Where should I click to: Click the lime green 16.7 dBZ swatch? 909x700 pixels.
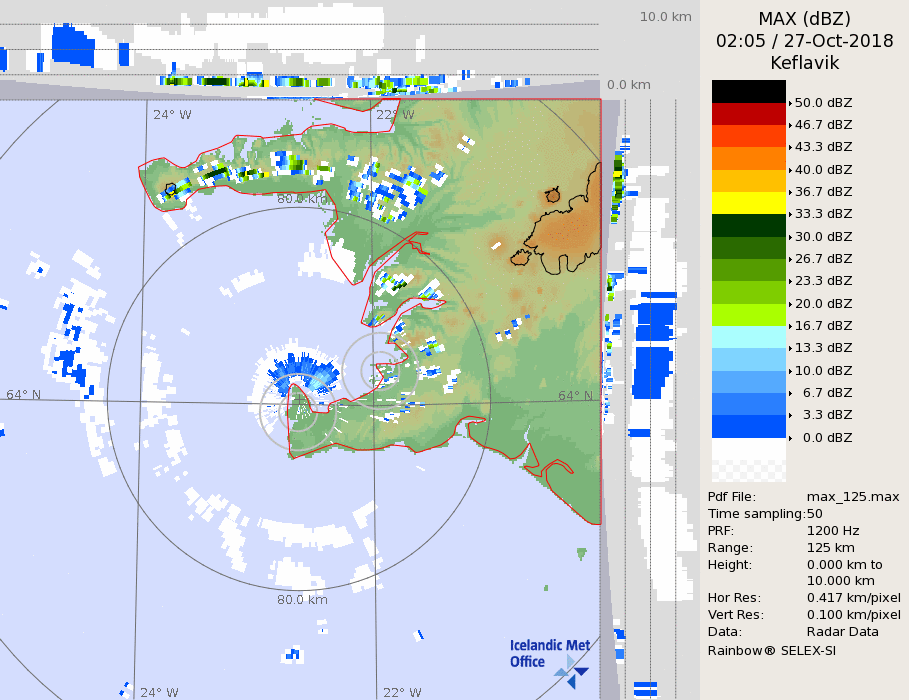click(748, 315)
